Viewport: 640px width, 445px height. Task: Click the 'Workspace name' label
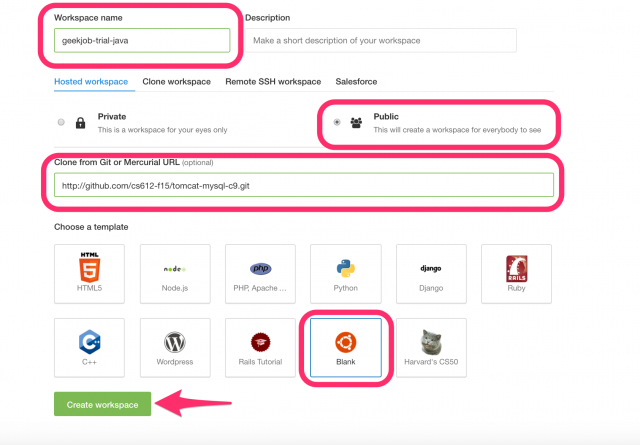[x=88, y=18]
